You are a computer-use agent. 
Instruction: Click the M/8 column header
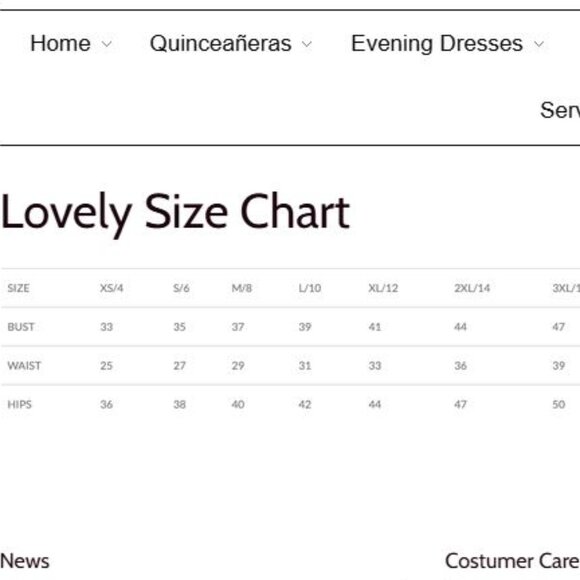click(242, 288)
